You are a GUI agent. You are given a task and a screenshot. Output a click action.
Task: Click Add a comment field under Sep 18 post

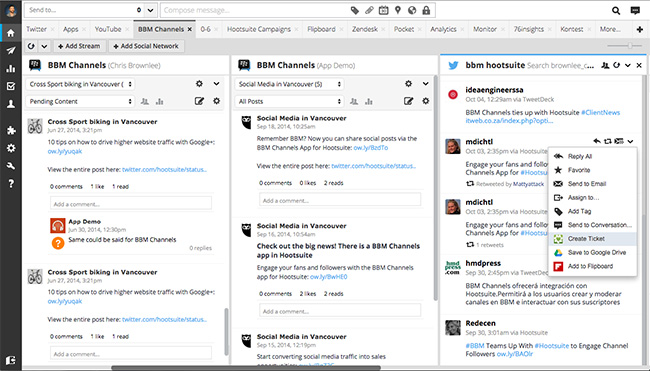click(x=340, y=200)
